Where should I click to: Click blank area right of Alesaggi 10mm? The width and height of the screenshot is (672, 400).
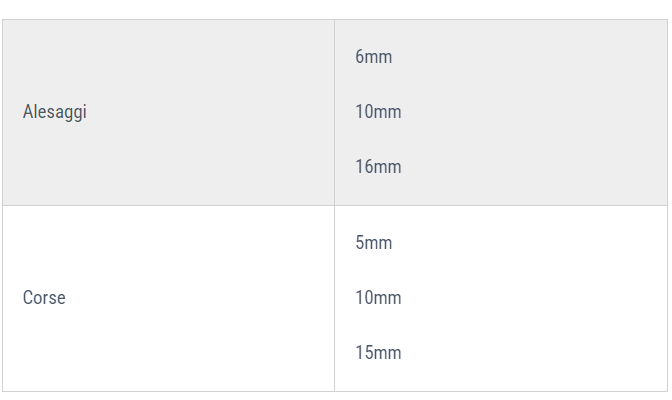(x=531, y=112)
